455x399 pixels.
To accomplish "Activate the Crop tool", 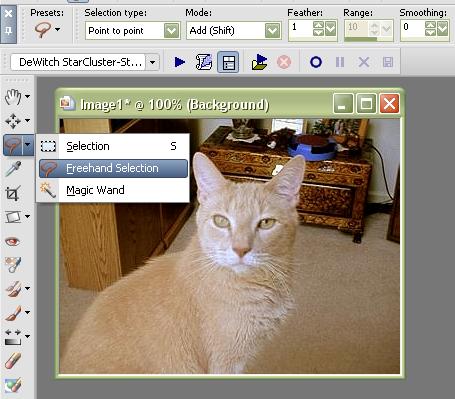I will coord(13,193).
